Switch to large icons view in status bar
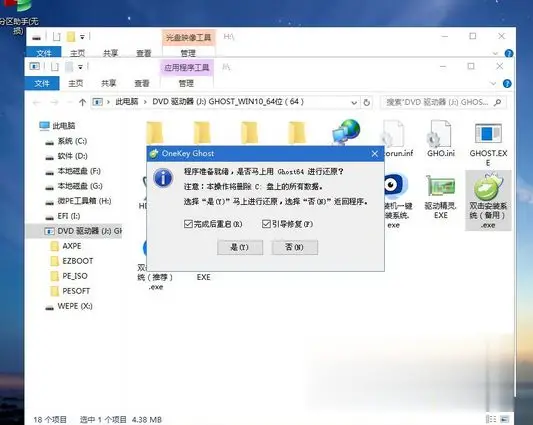This screenshot has width=533, height=425. (505, 419)
